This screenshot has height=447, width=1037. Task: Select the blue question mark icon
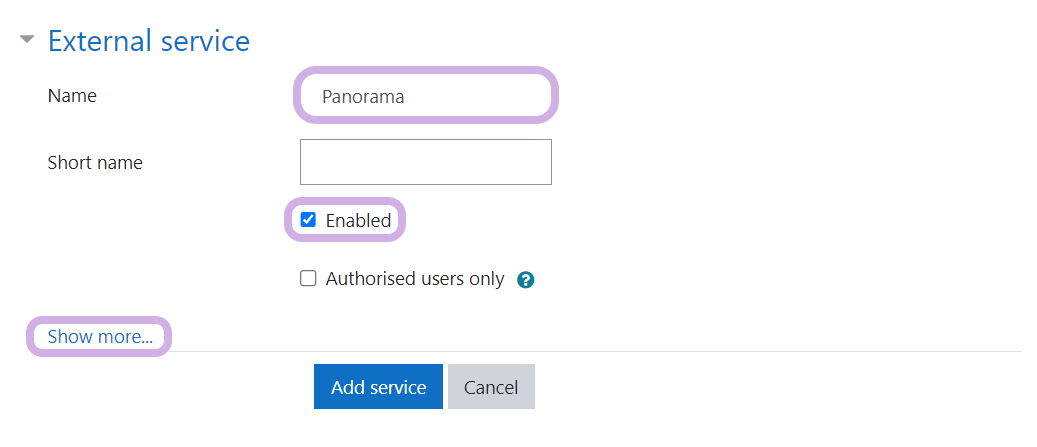(526, 280)
